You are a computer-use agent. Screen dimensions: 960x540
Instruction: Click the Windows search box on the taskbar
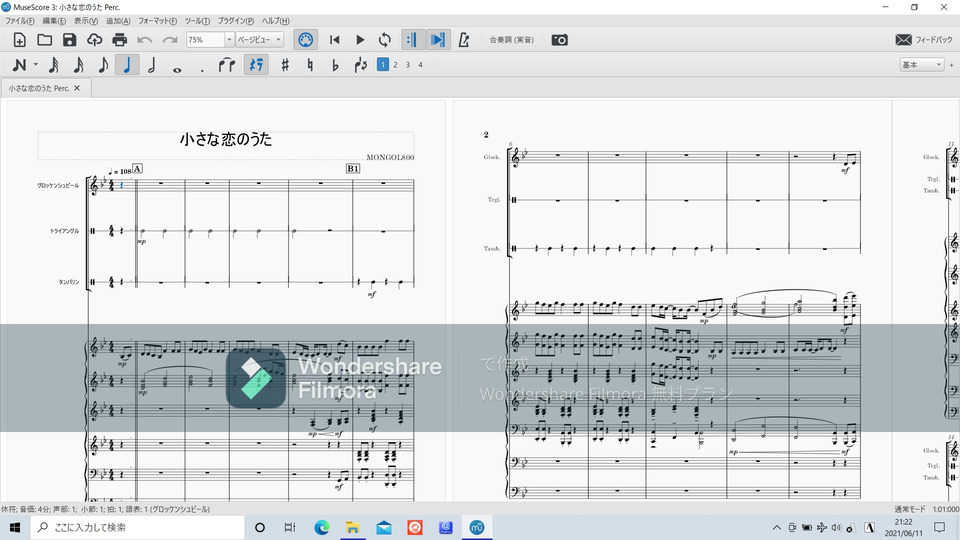click(138, 527)
